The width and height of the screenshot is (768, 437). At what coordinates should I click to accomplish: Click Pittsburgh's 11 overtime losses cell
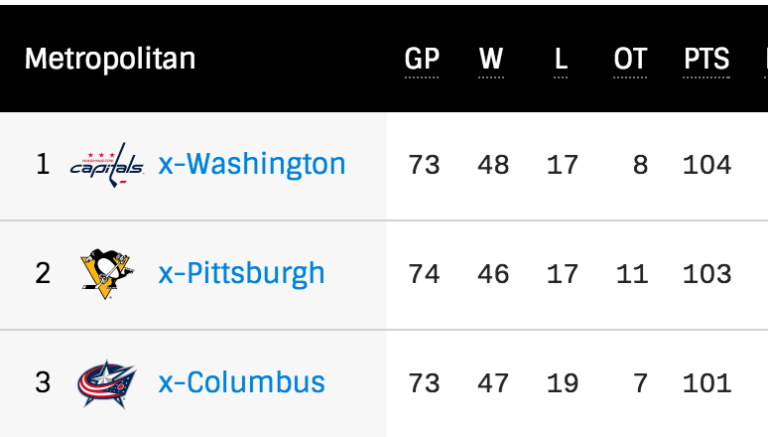(632, 273)
